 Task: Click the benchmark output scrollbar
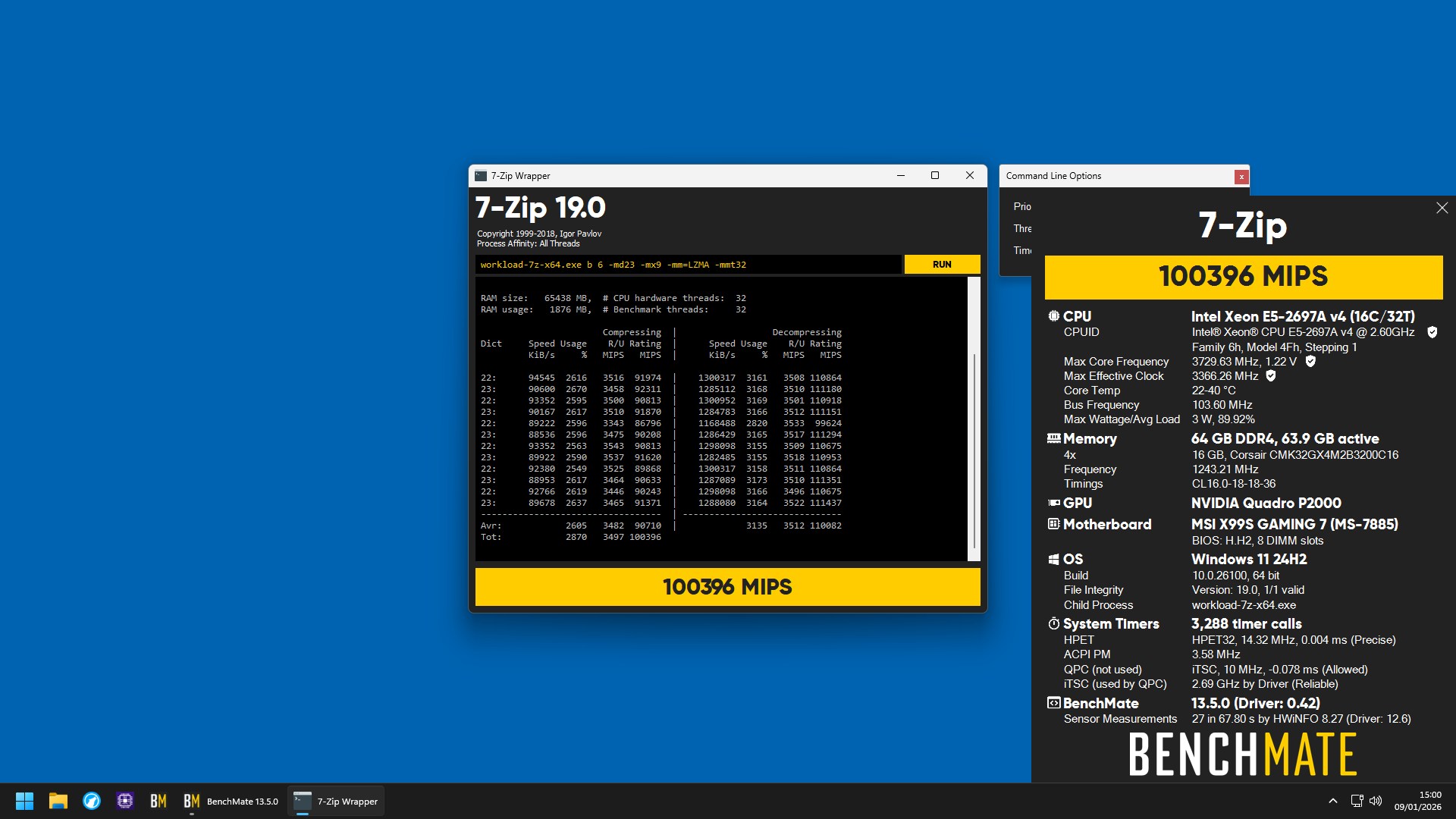974,419
